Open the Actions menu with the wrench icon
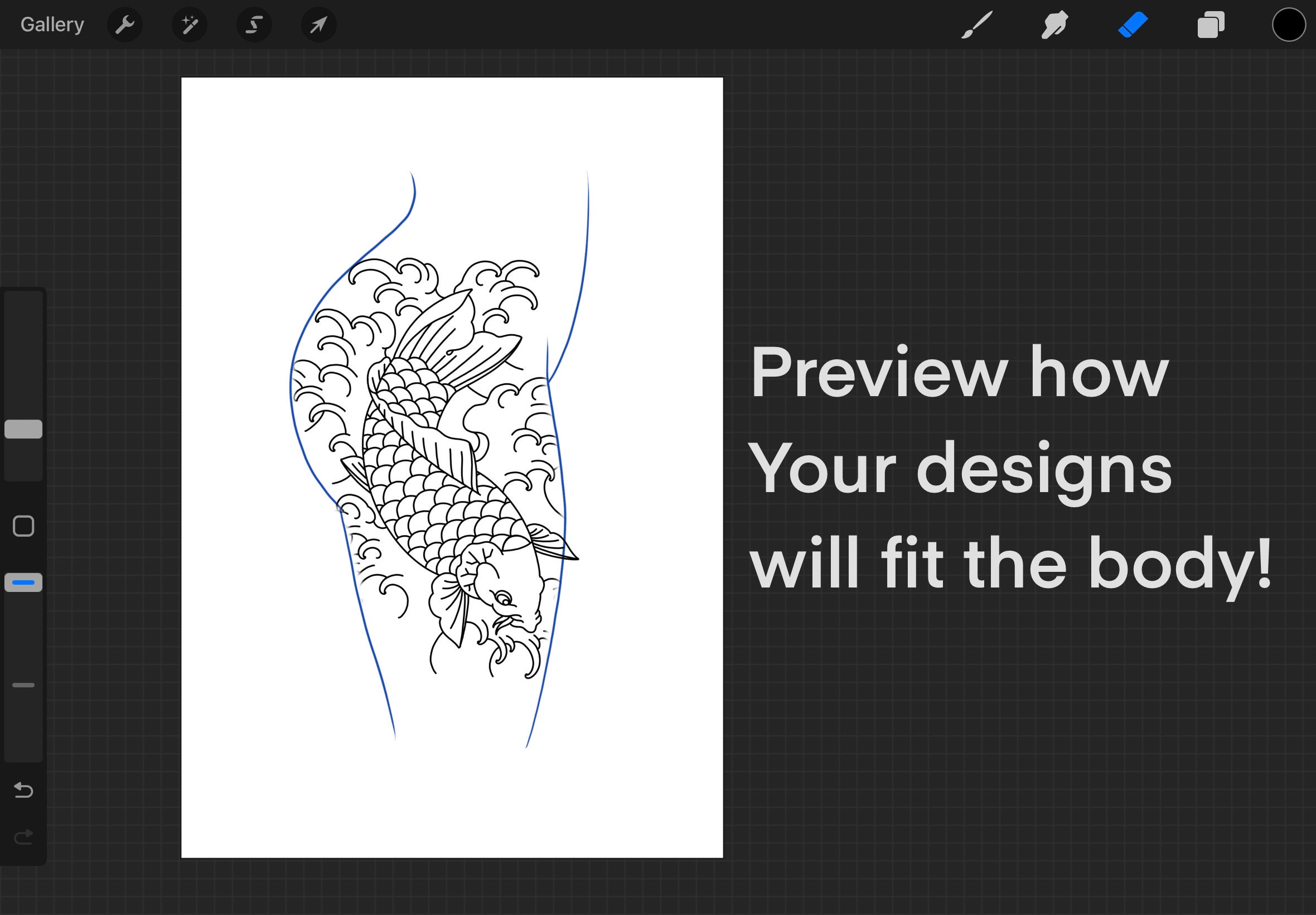The width and height of the screenshot is (1316, 915). (x=125, y=24)
